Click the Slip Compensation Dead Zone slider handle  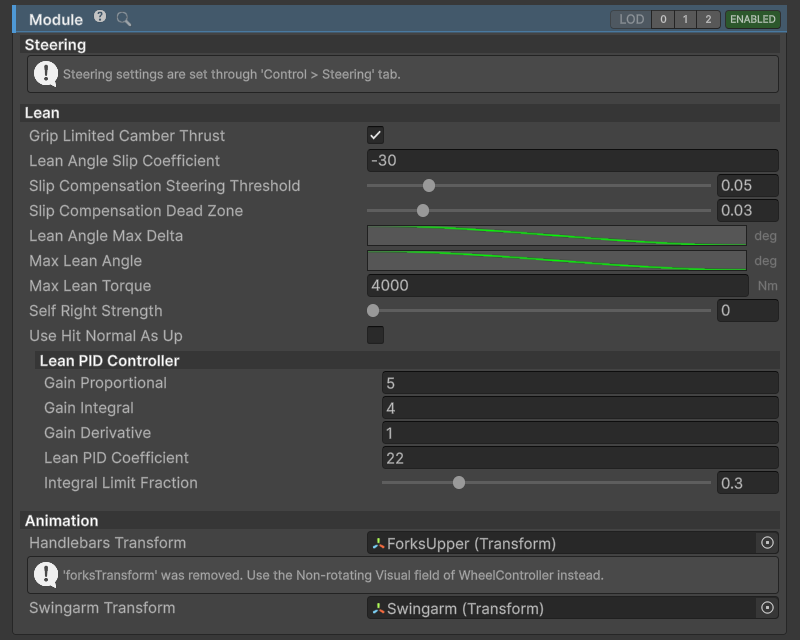point(423,210)
